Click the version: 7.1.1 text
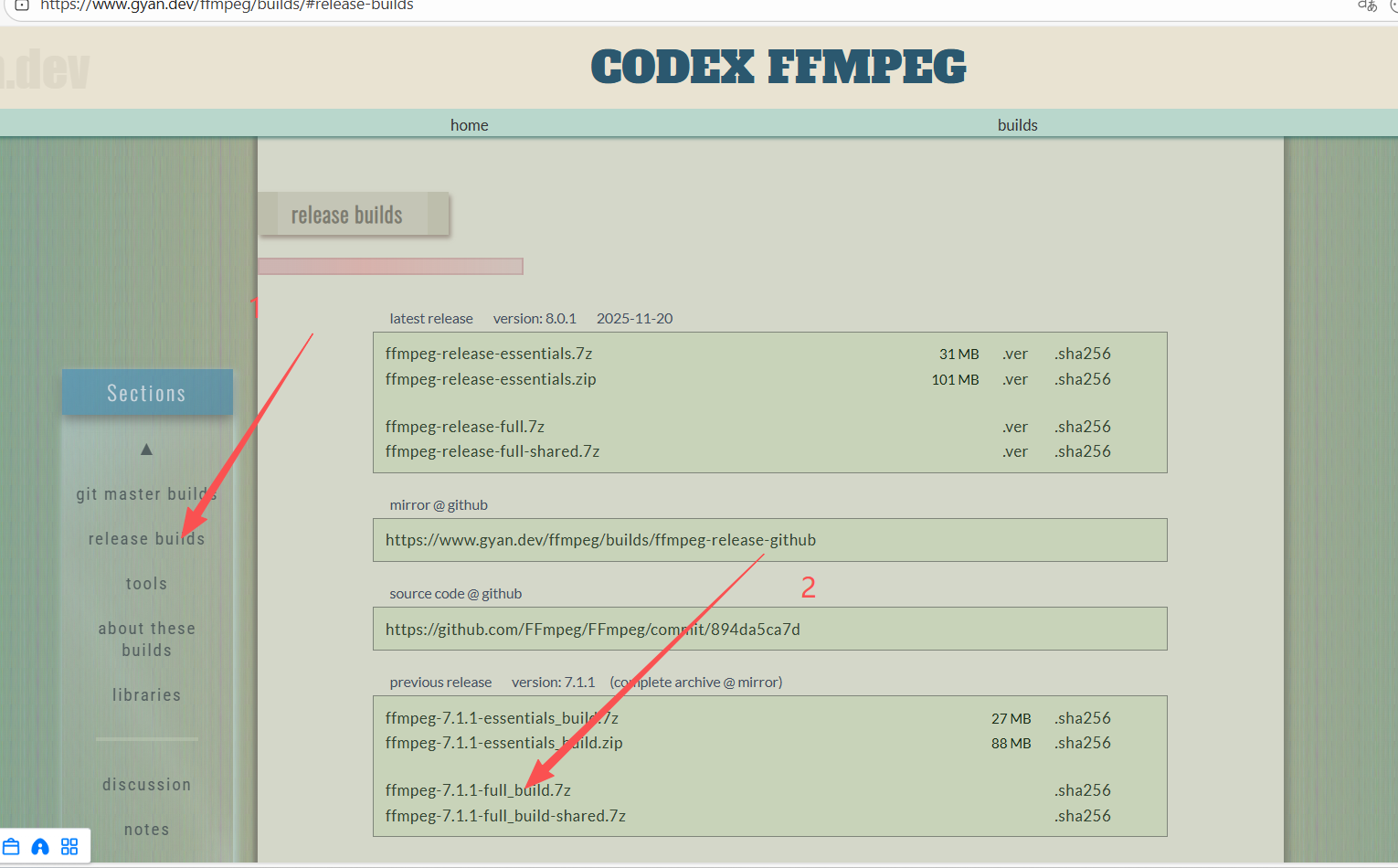 pos(553,683)
